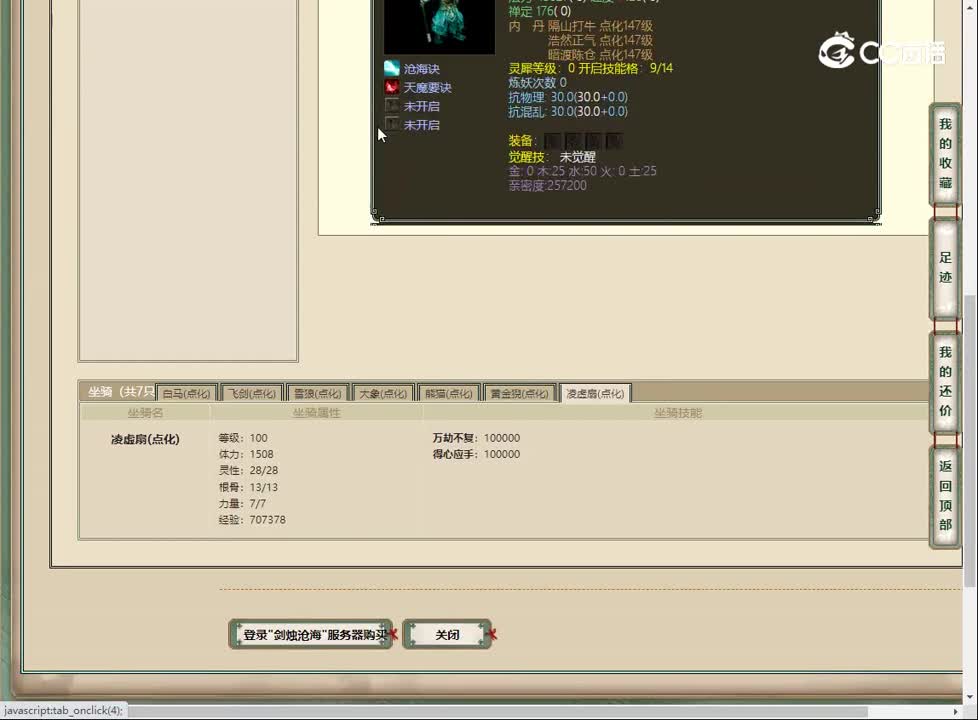The width and height of the screenshot is (978, 720).
Task: Switch to the 黄金猊(点化) mount tab
Action: pyautogui.click(x=520, y=393)
